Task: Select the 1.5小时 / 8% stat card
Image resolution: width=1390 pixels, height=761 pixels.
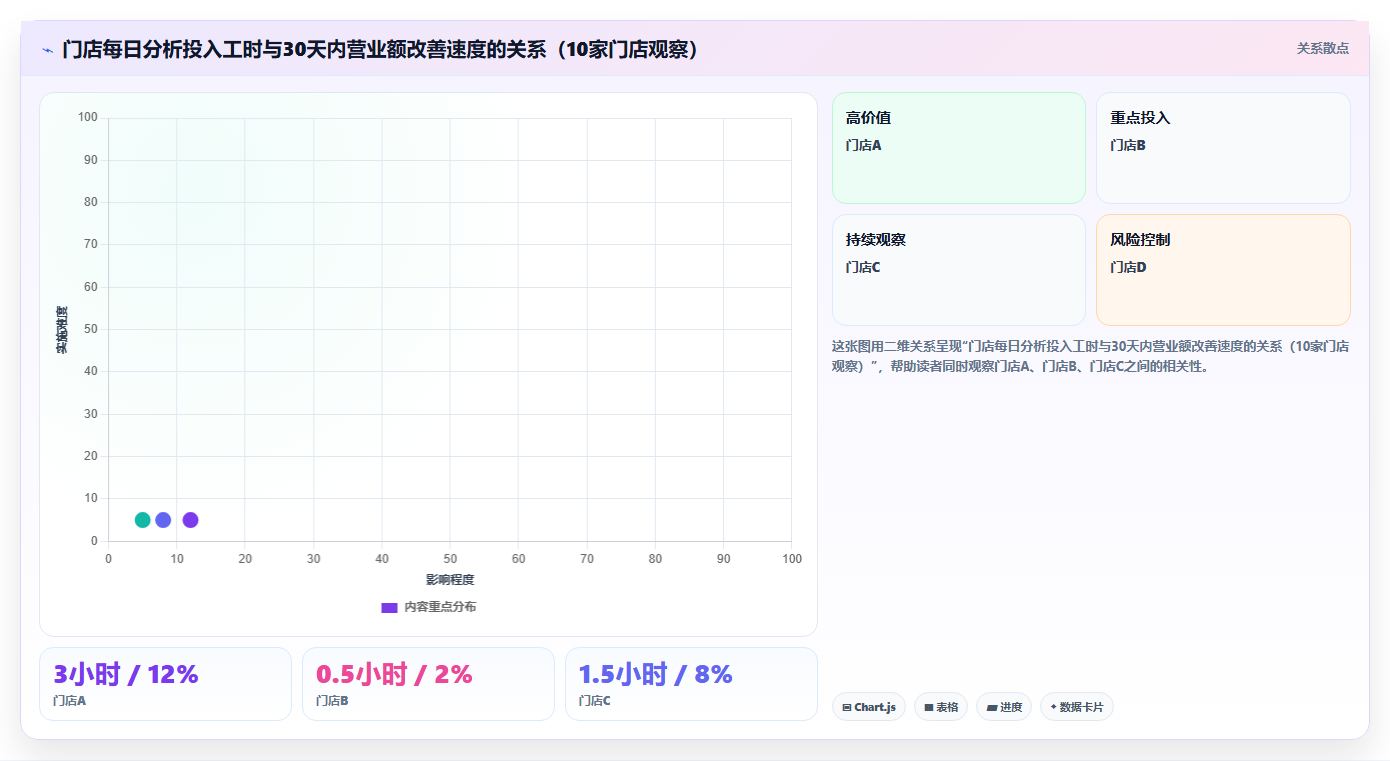Action: click(x=691, y=684)
